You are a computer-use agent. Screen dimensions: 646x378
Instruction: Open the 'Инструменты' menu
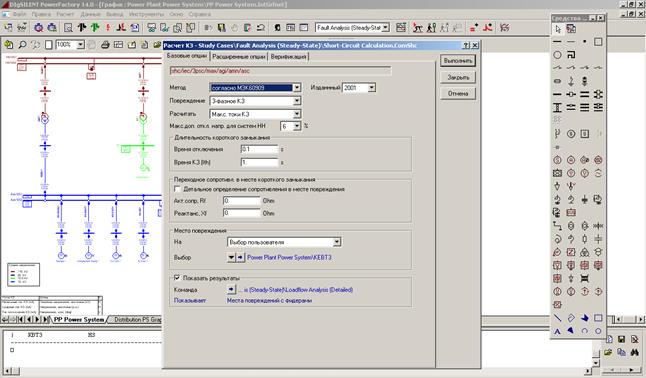tap(146, 14)
